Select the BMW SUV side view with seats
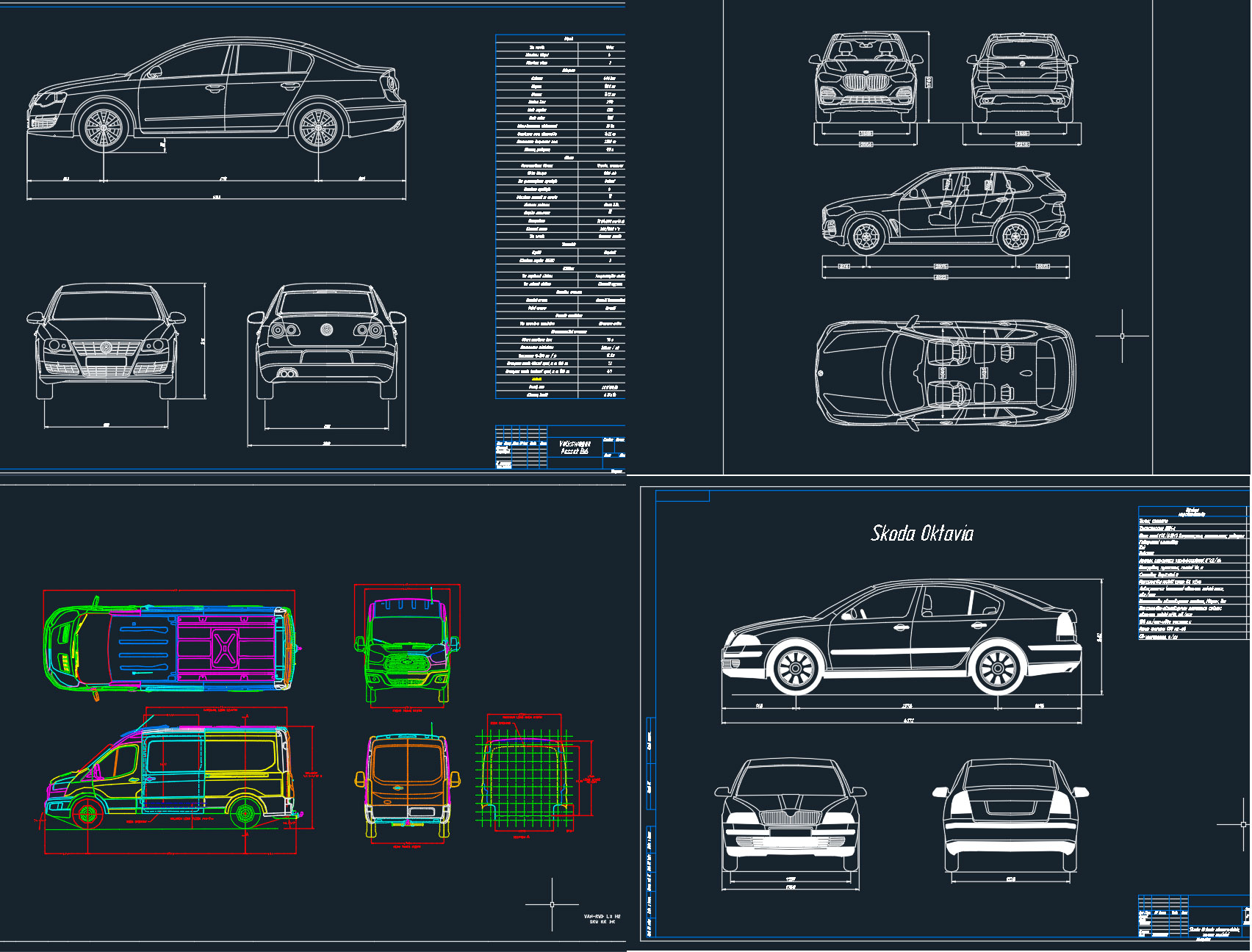The height and width of the screenshot is (952, 1252). [946, 210]
